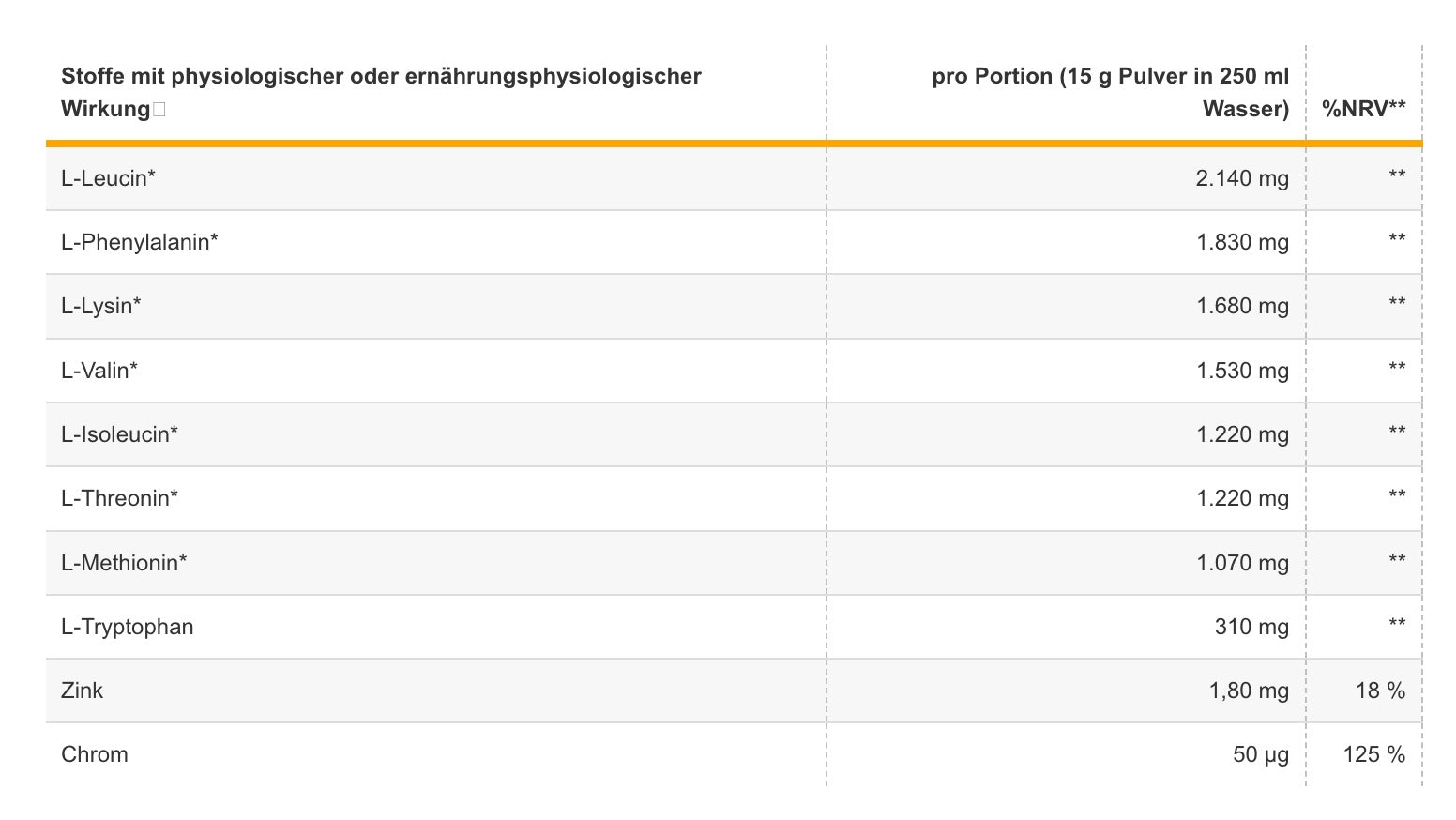The height and width of the screenshot is (820, 1456).
Task: Select the 1.680 mg Lysin amount
Action: coord(1242,306)
